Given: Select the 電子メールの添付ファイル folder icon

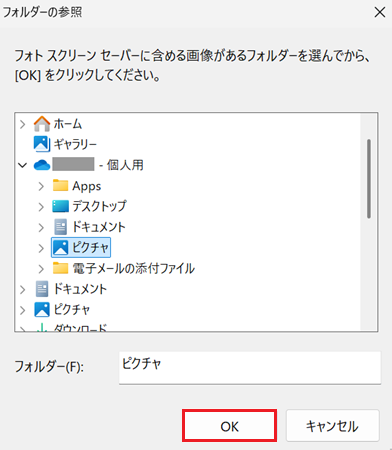Looking at the screenshot, I should [60, 268].
